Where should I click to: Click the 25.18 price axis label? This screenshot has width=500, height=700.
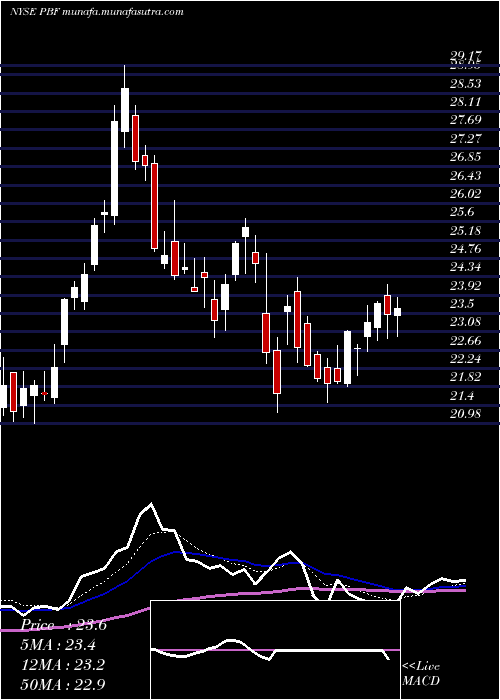(x=466, y=231)
